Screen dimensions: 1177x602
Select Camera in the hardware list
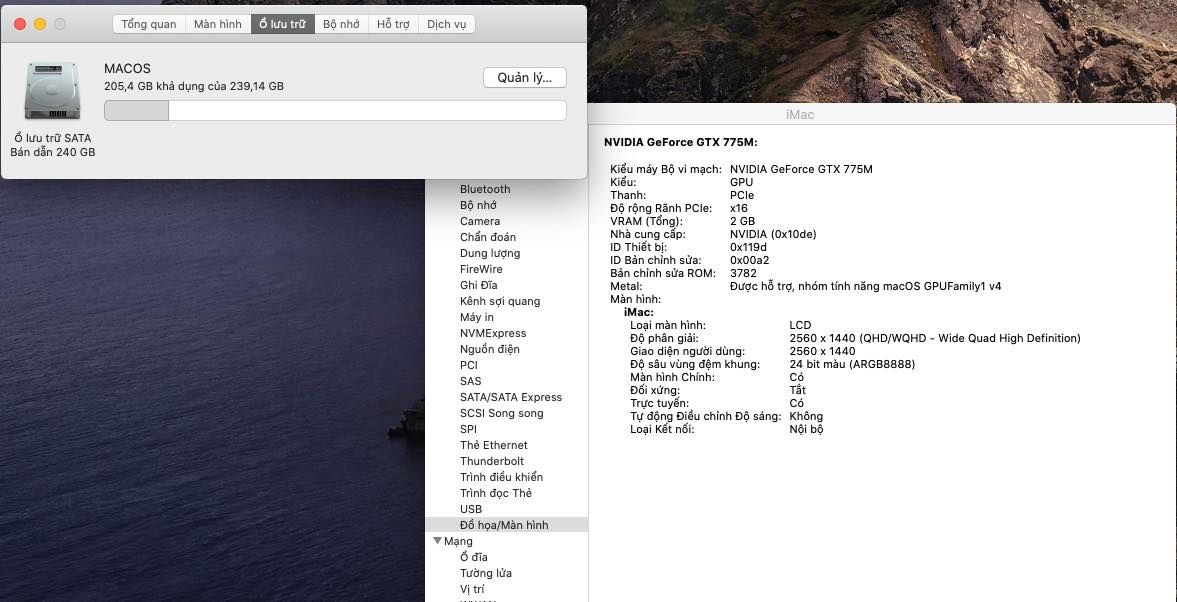point(480,221)
